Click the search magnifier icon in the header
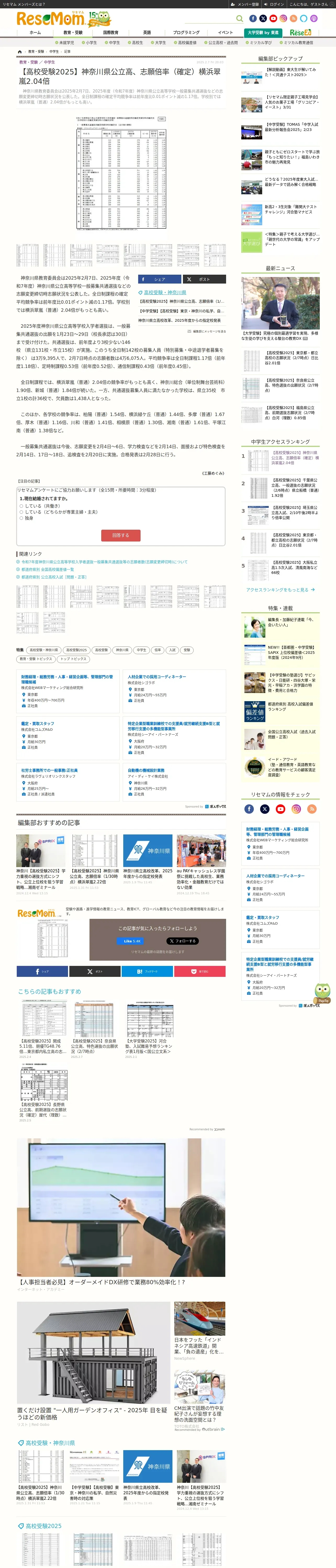The height and width of the screenshot is (1568, 336). click(240, 19)
